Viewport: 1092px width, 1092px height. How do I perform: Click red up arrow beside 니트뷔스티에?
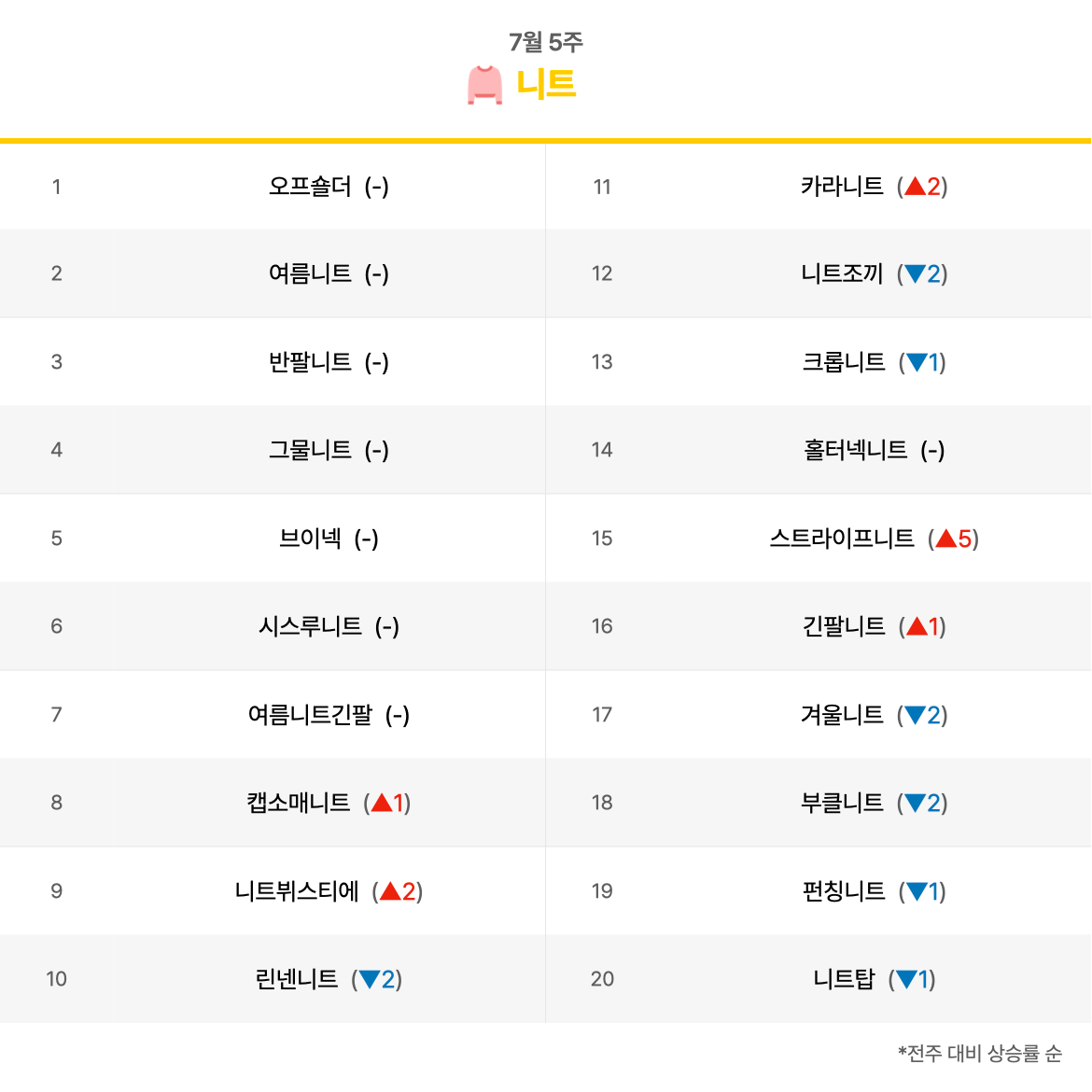[390, 891]
